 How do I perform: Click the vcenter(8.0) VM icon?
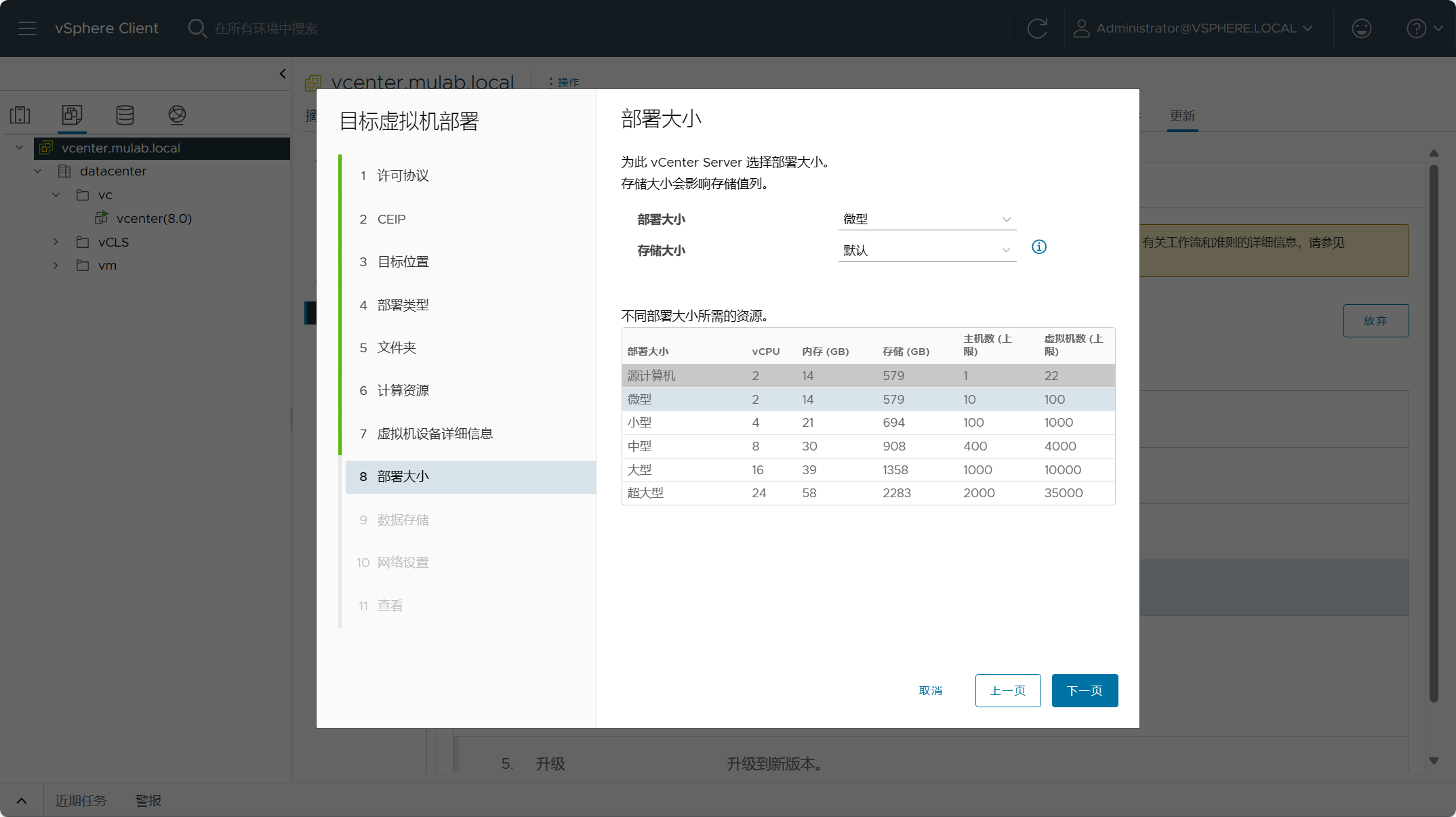102,218
